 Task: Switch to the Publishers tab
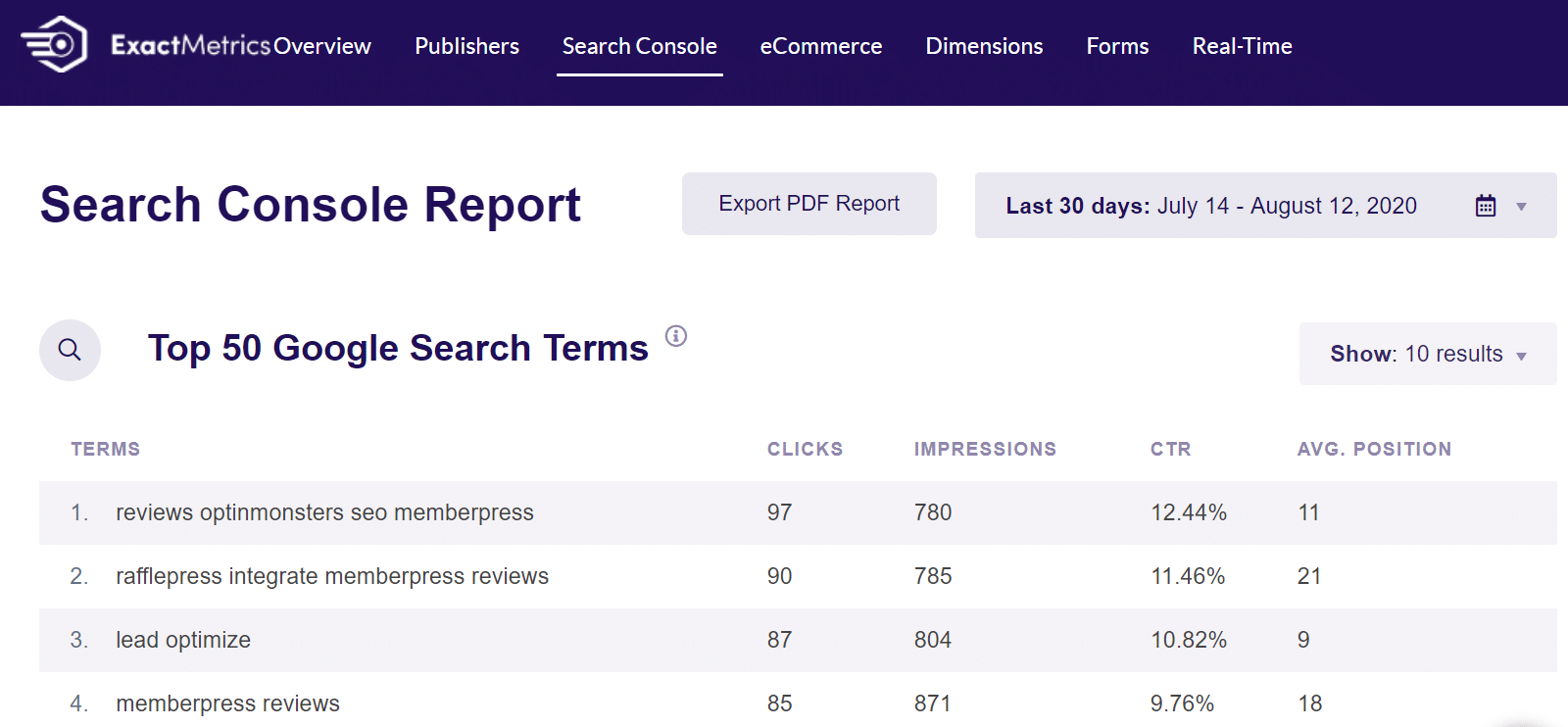pos(467,46)
